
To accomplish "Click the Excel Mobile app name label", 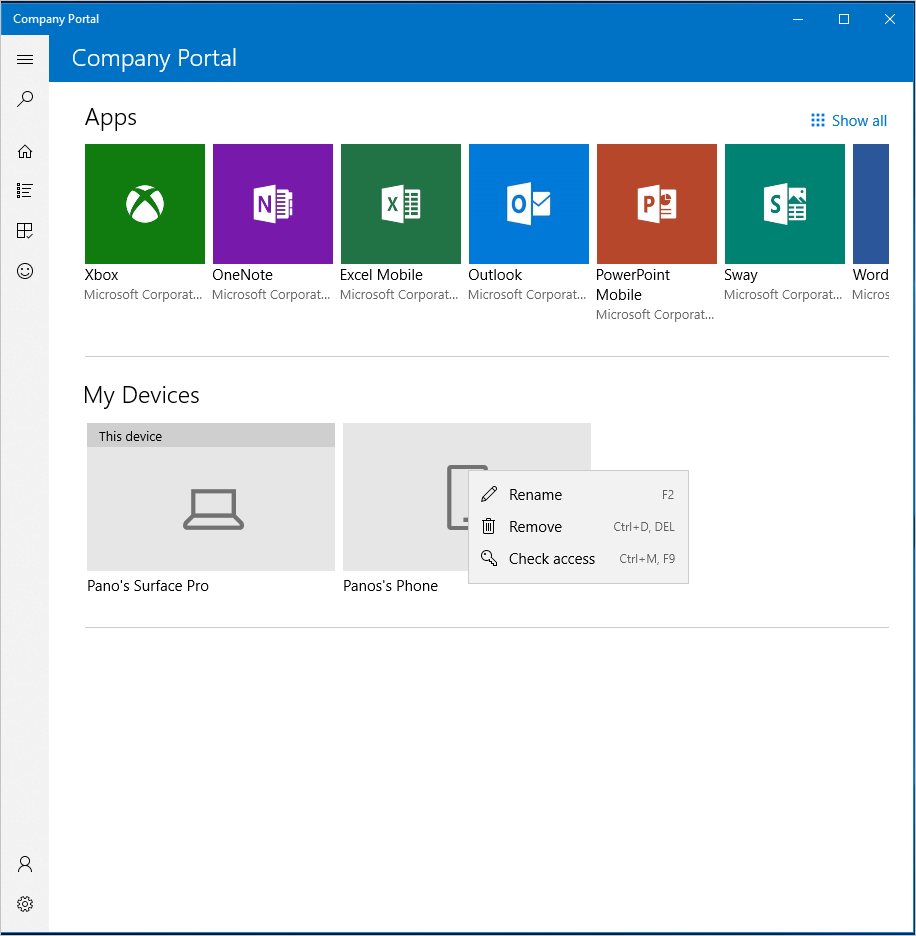I will tap(381, 275).
